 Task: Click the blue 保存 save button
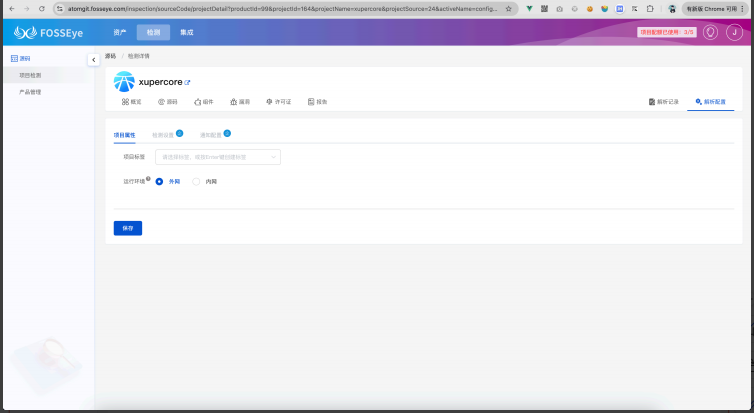[128, 228]
